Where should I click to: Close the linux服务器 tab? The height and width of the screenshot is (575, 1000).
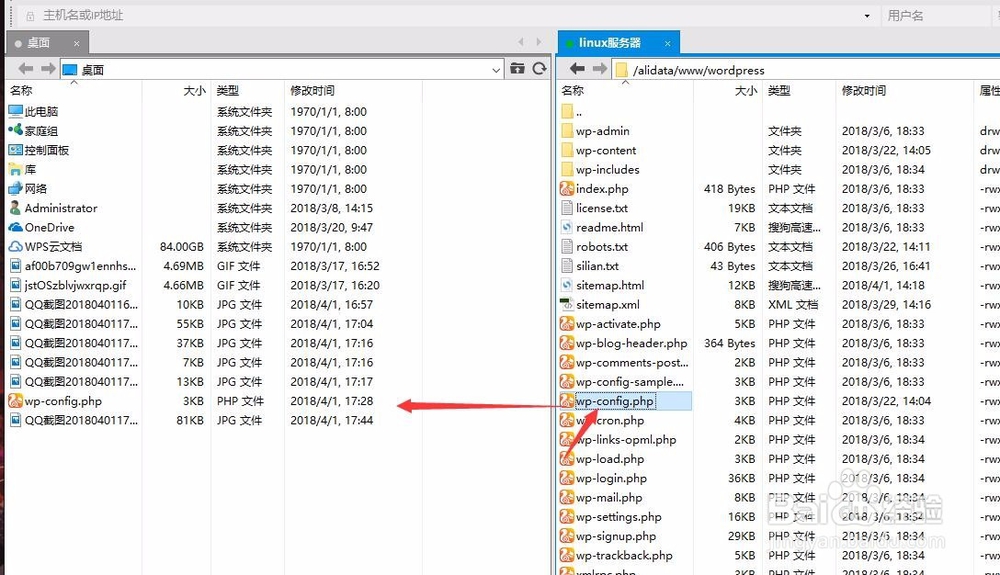(668, 44)
